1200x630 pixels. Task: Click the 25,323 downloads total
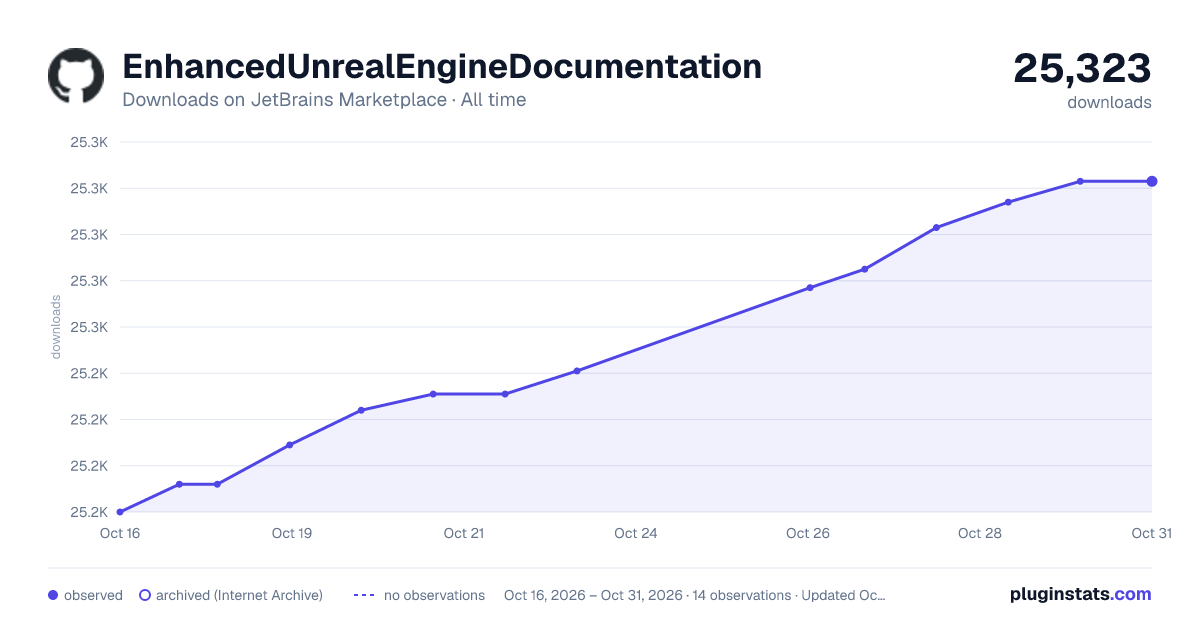point(1082,69)
